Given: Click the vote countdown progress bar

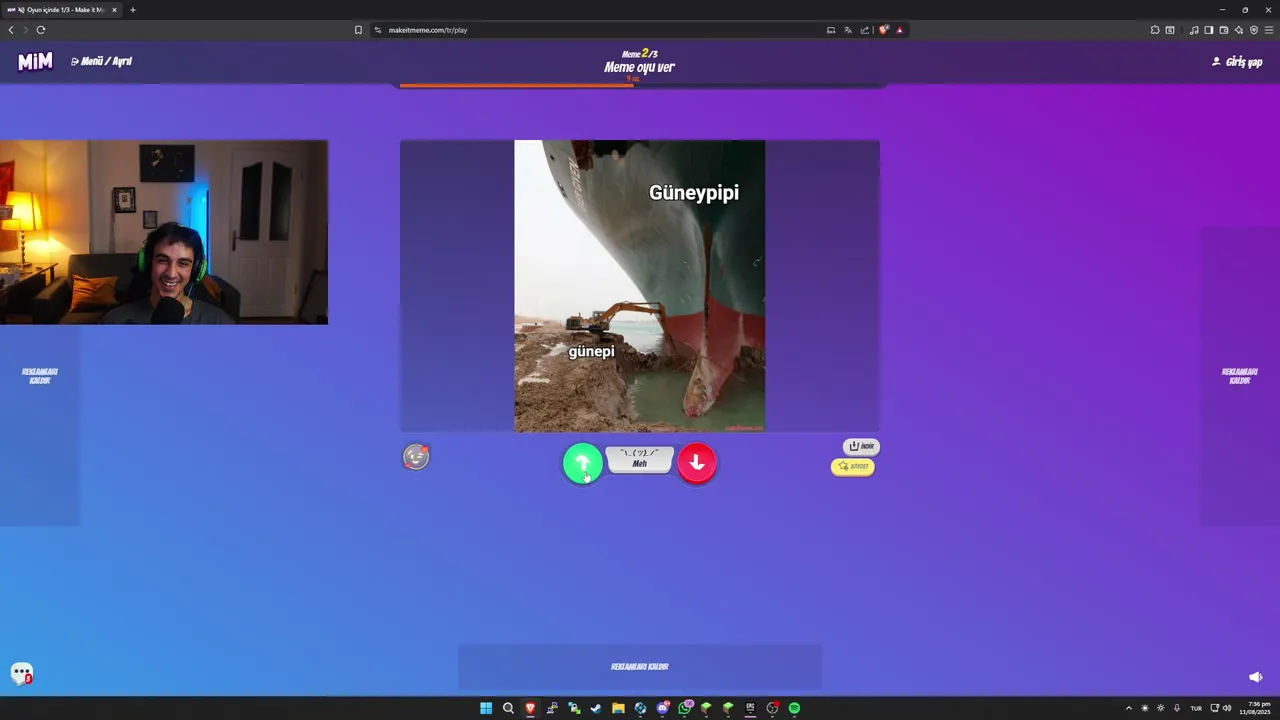Looking at the screenshot, I should pos(640,85).
